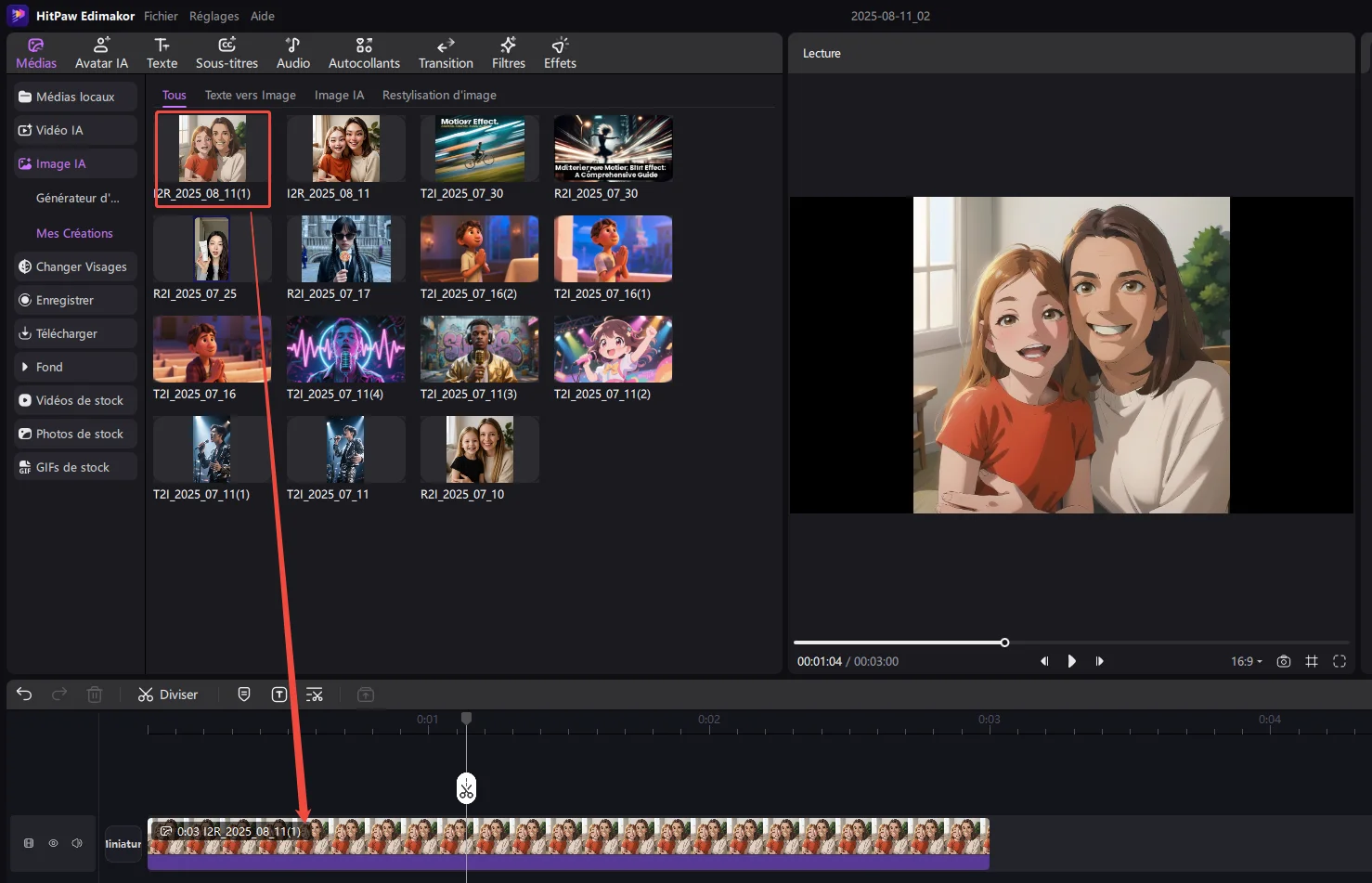
Task: Click the Diviser split button
Action: 168,695
